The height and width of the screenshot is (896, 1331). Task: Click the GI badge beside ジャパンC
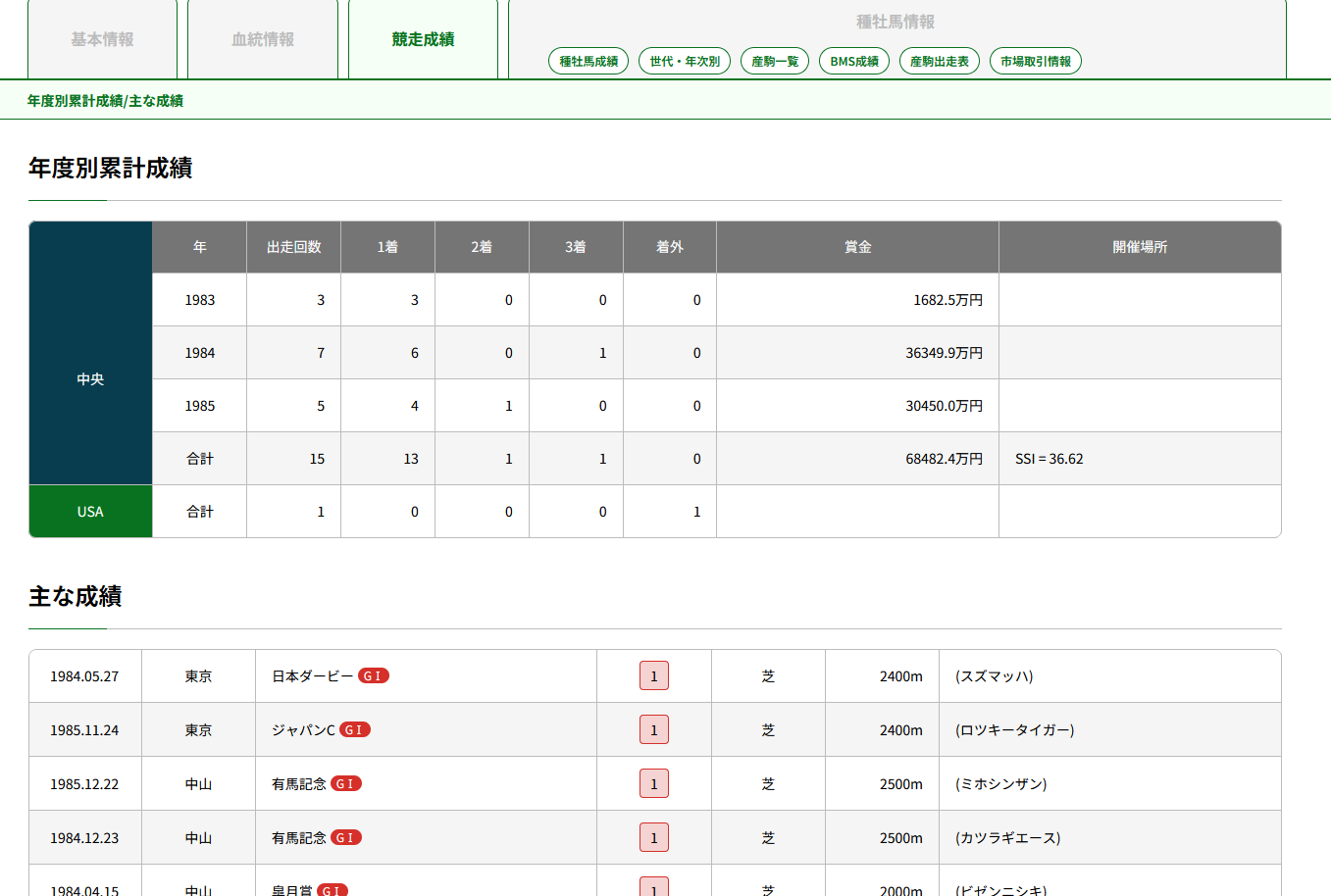click(355, 729)
